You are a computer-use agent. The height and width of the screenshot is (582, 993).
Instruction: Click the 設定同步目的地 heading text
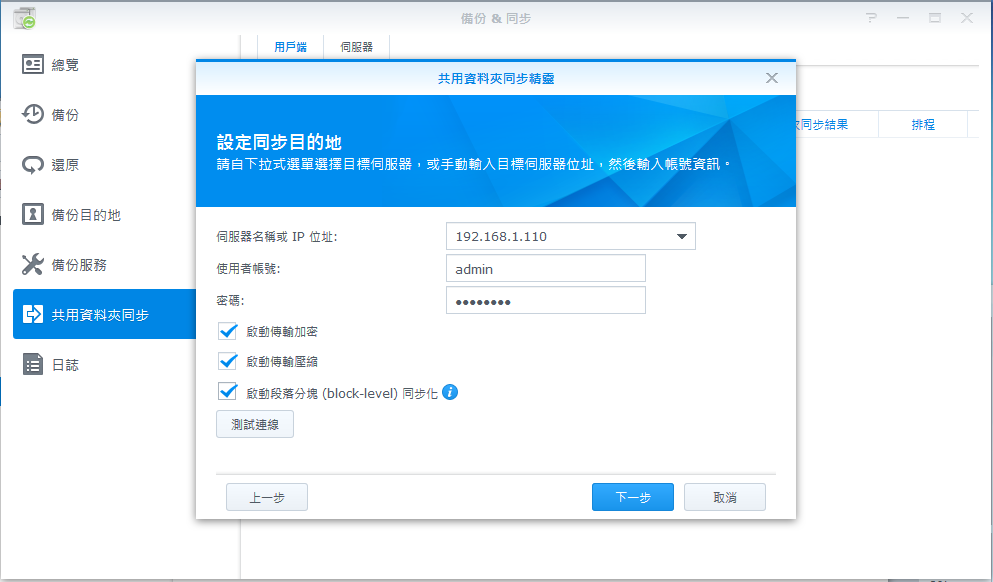pyautogui.click(x=279, y=142)
